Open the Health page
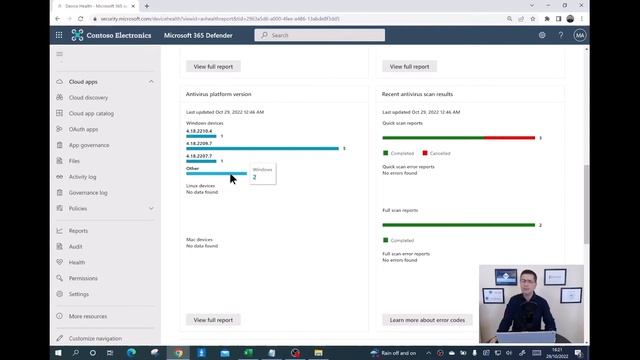640x360 pixels. click(x=77, y=262)
